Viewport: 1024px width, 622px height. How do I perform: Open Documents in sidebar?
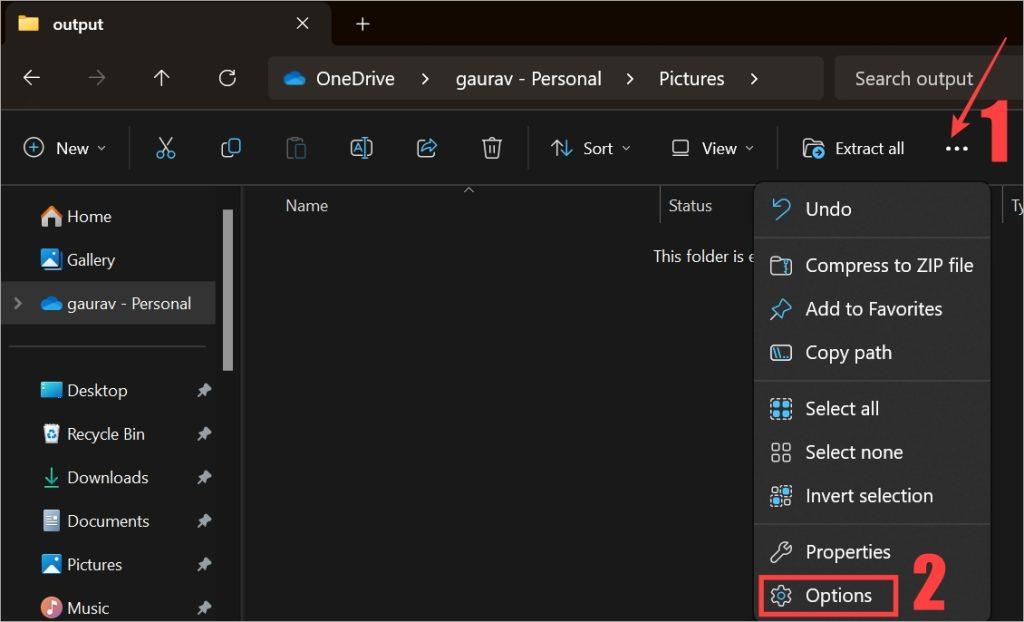coord(95,521)
